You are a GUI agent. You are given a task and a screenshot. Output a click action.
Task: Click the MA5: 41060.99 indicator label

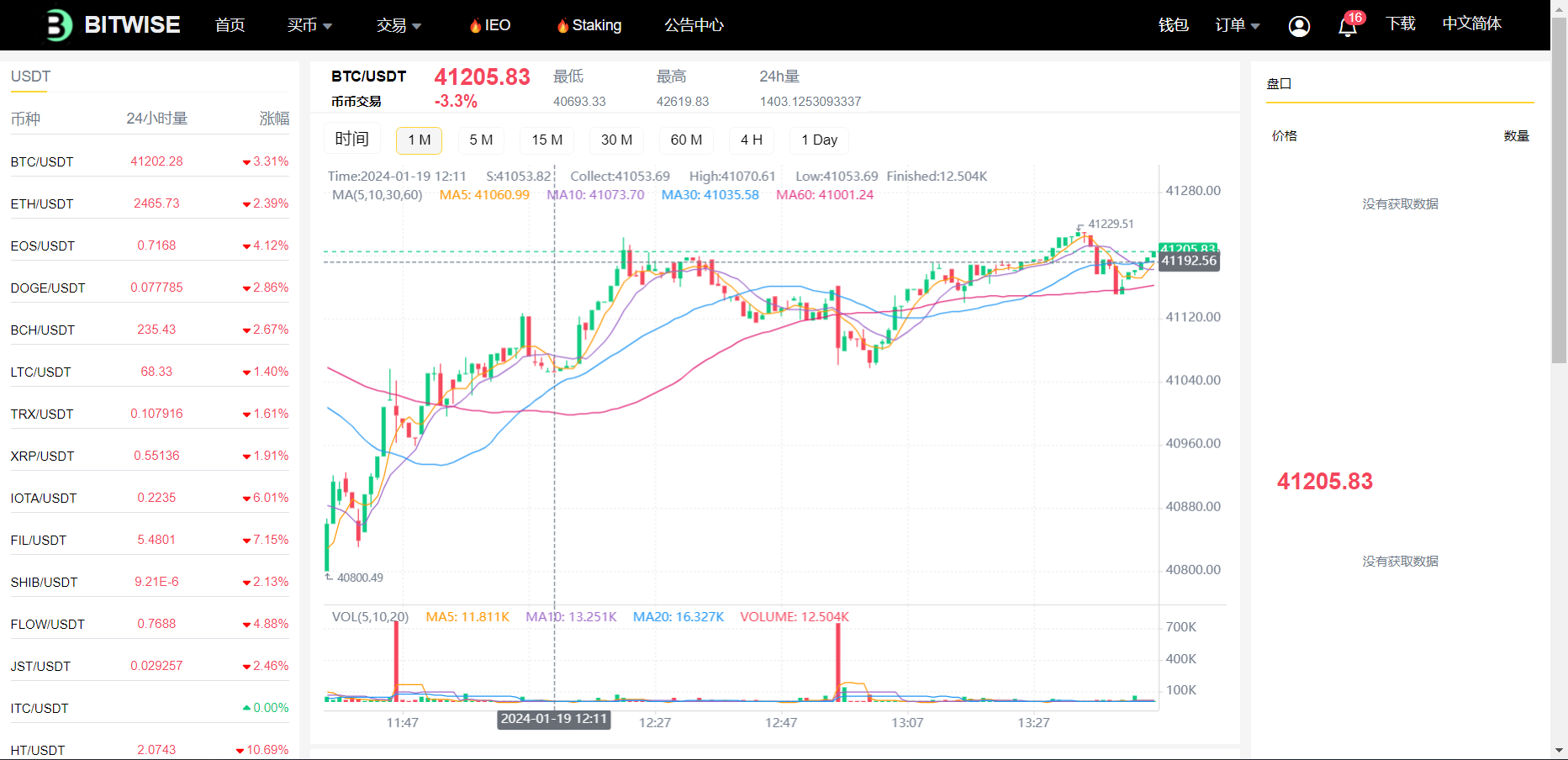point(484,195)
